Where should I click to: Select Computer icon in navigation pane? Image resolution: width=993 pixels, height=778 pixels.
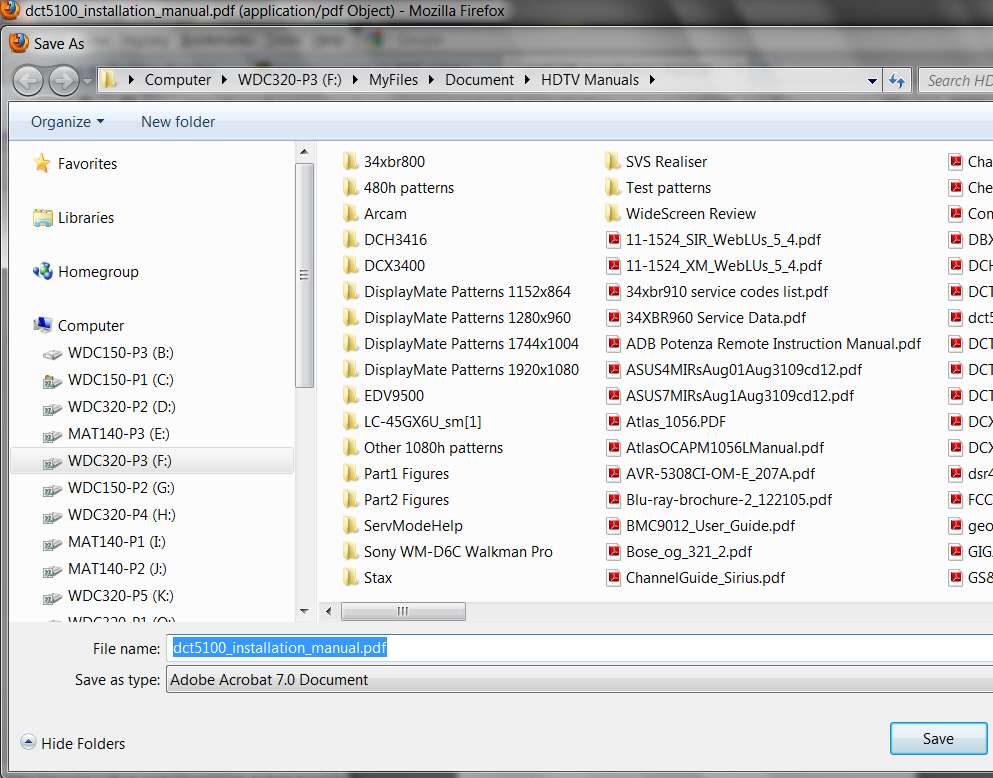tap(42, 325)
